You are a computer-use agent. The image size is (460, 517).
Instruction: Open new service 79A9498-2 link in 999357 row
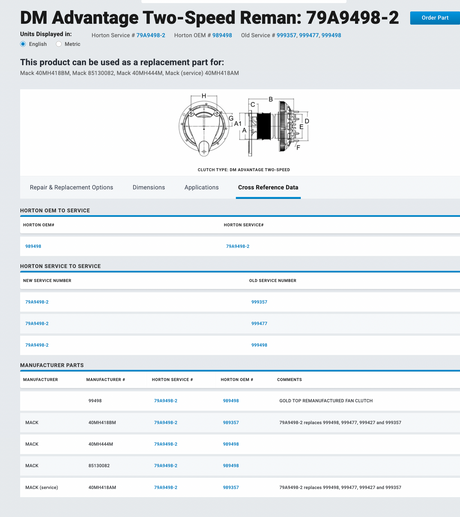[37, 302]
